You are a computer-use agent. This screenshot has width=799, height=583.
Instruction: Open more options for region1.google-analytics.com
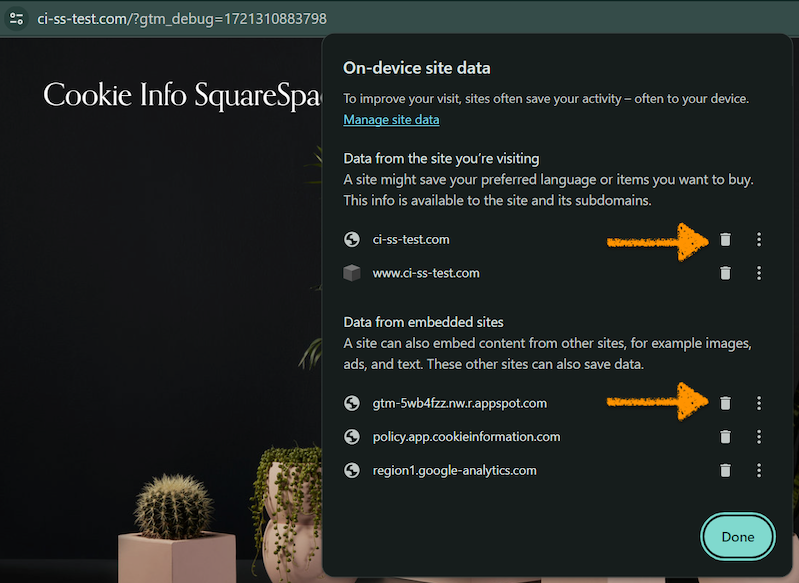coord(759,470)
